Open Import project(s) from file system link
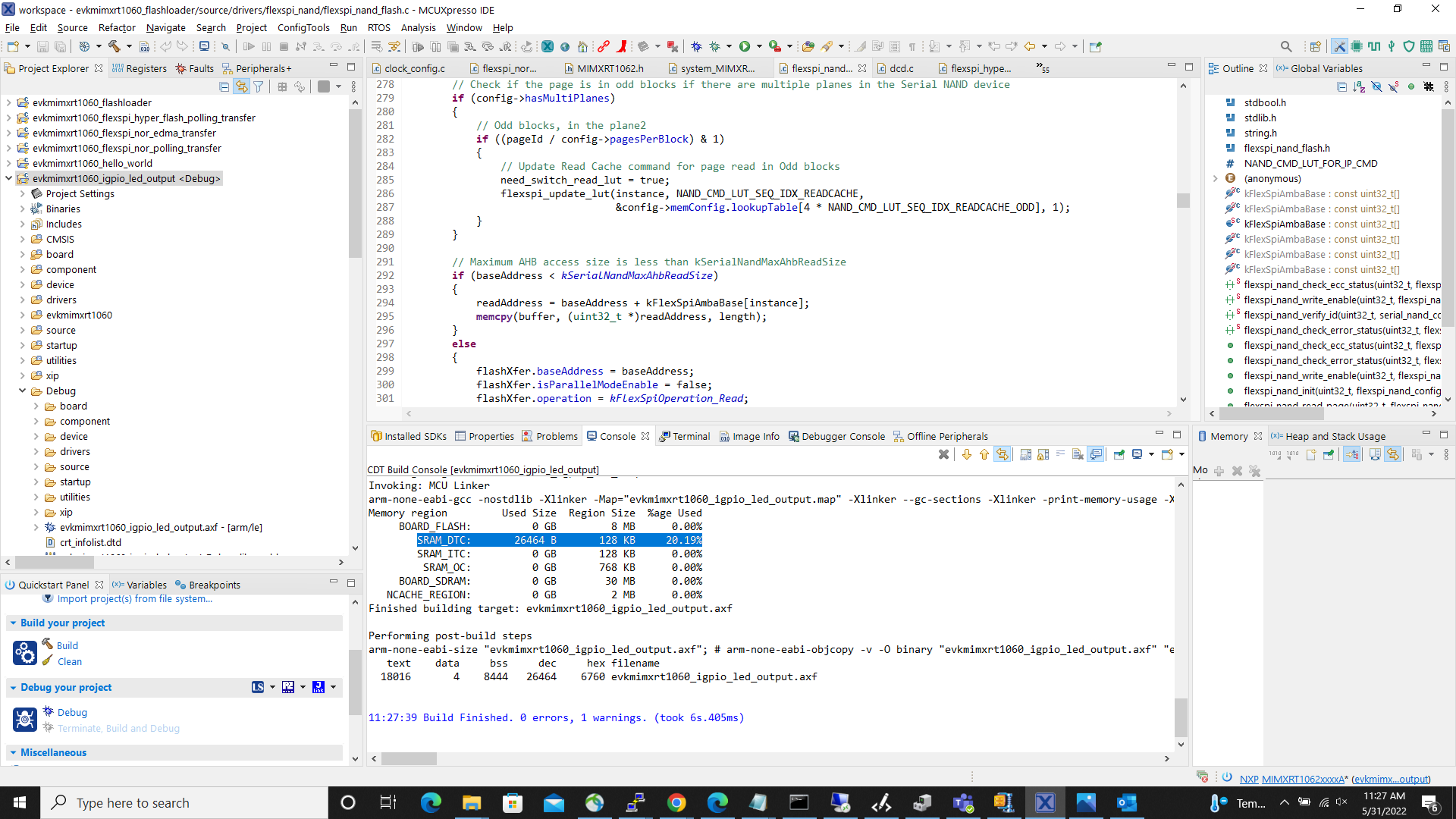This screenshot has height=819, width=1456. [x=135, y=598]
